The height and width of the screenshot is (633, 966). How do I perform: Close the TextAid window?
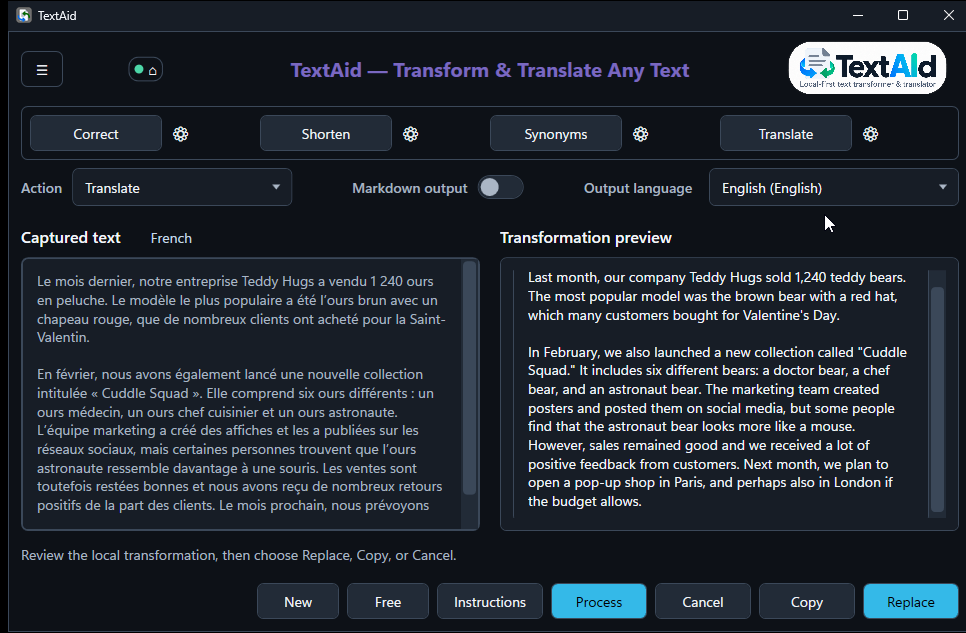point(949,15)
